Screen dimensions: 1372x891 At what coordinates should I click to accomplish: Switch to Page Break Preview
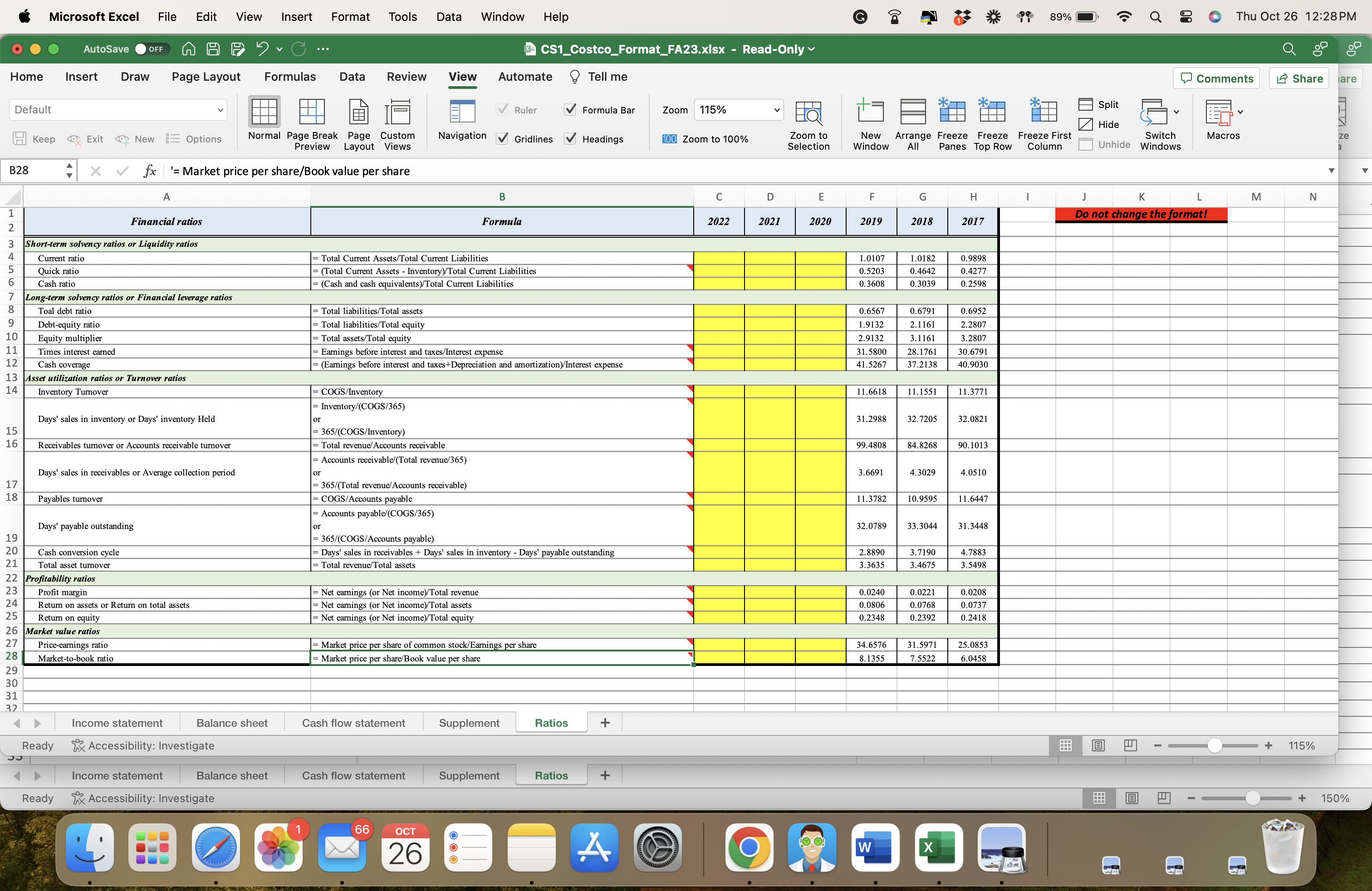point(311,112)
